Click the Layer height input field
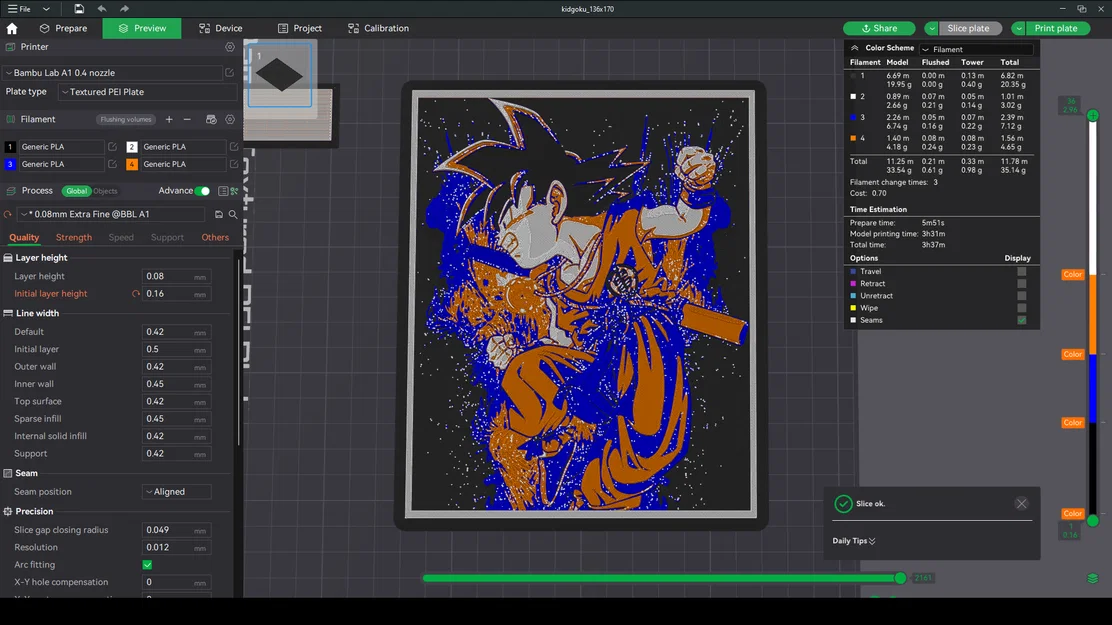 point(176,276)
